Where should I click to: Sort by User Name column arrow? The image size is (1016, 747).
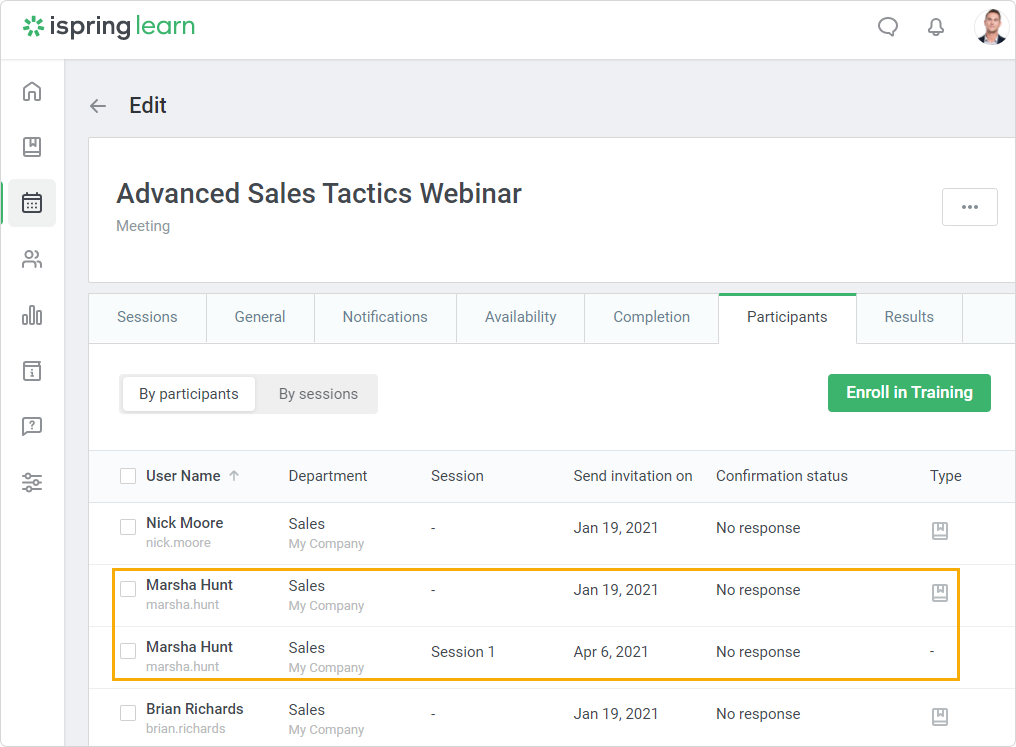pyautogui.click(x=234, y=476)
